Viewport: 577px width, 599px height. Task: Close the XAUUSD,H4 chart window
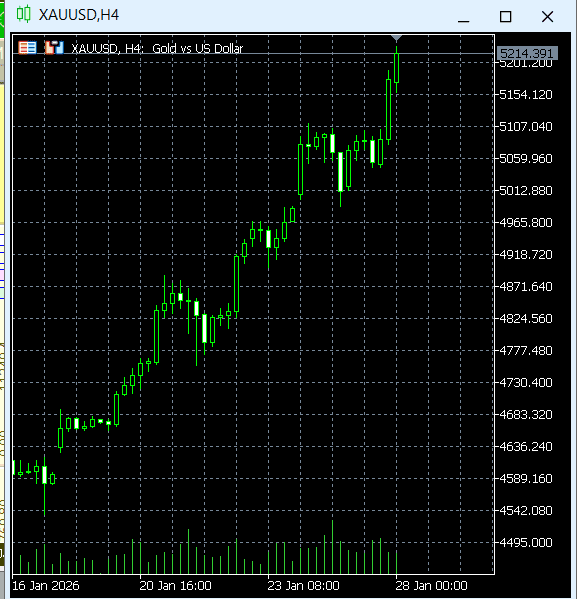pyautogui.click(x=548, y=16)
